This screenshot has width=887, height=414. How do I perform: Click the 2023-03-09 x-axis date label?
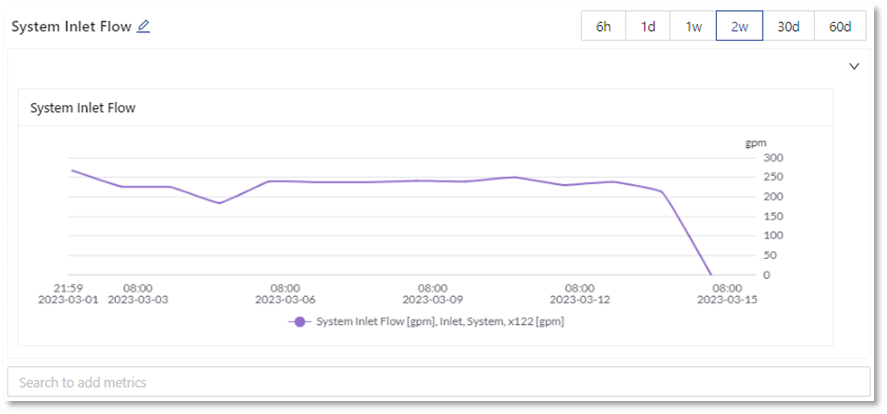pos(433,300)
